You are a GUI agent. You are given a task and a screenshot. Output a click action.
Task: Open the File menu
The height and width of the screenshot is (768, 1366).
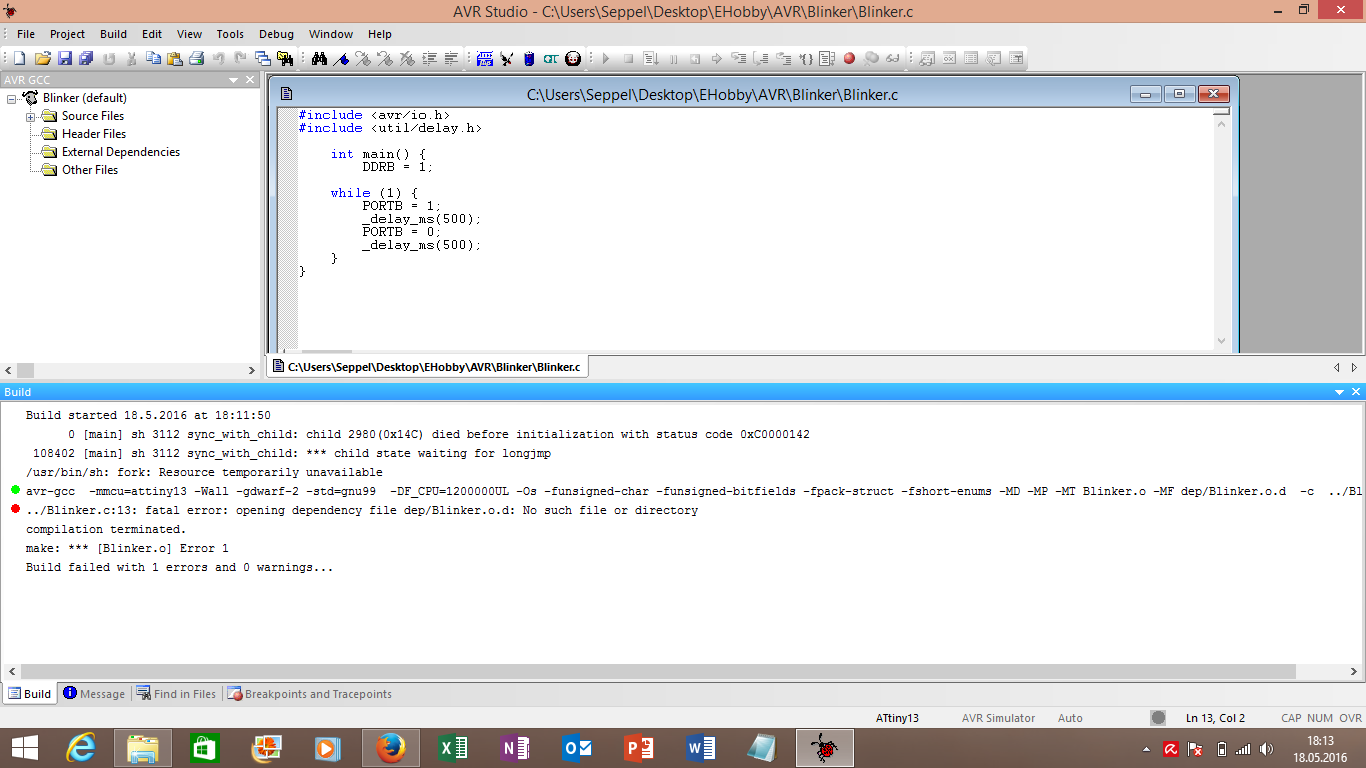coord(26,34)
